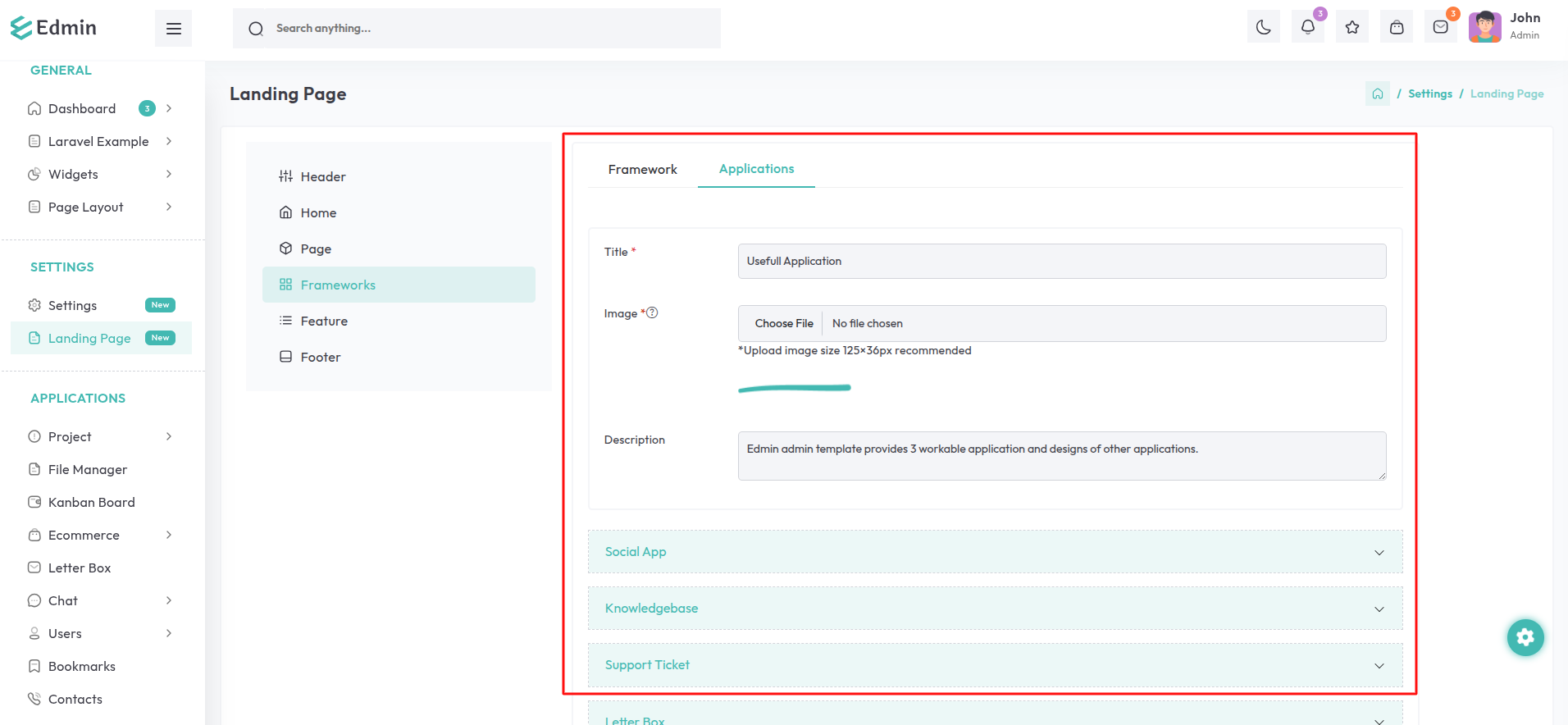Open John Admin profile avatar
Image resolution: width=1568 pixels, height=725 pixels.
1484,27
